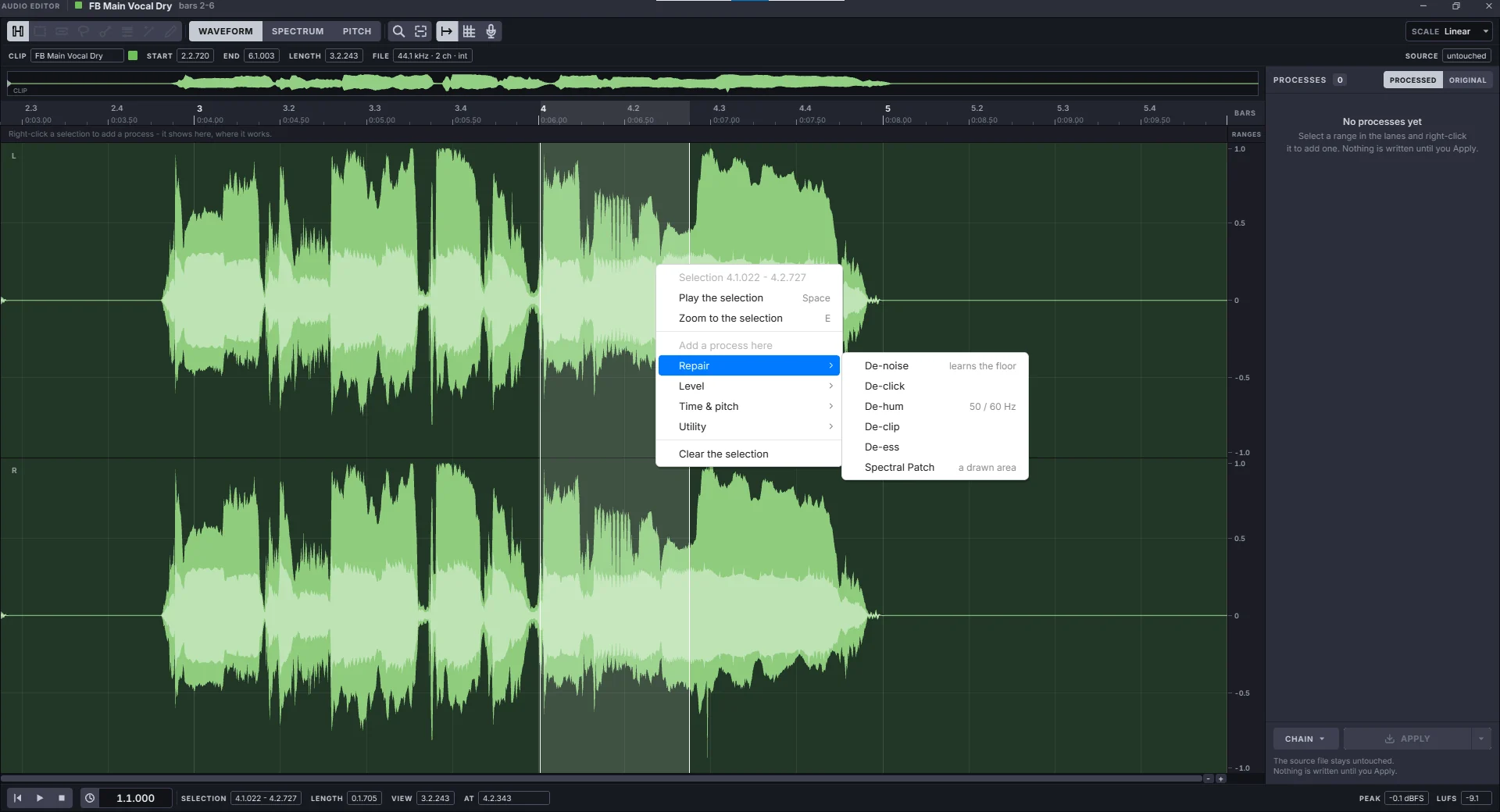
Task: Select the Waveform view tab
Action: 226,31
